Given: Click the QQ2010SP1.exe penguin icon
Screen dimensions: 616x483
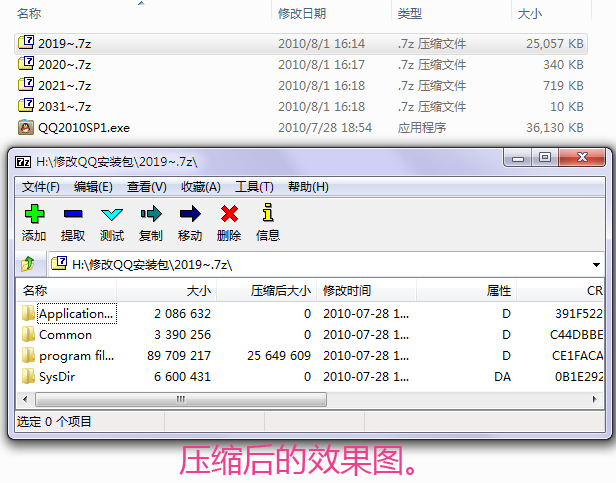Looking at the screenshot, I should [x=26, y=127].
